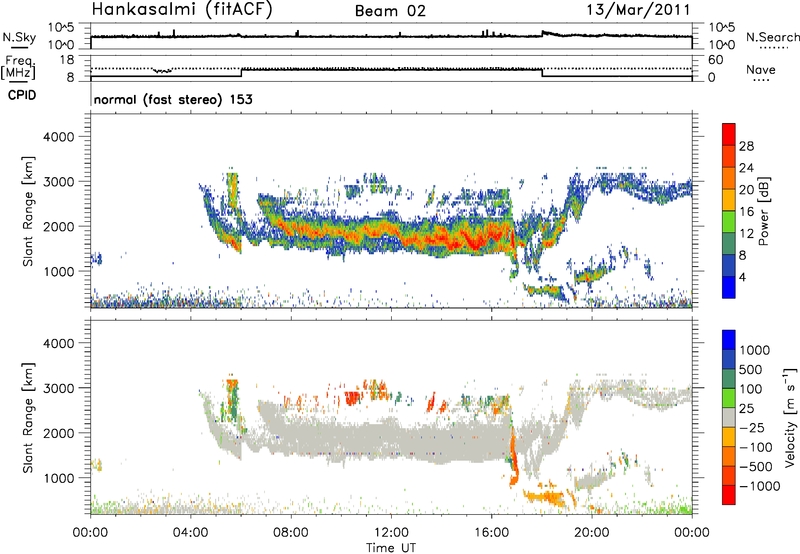This screenshot has height=554, width=800.
Task: Click the "Time UT" axis title
Action: coord(391,548)
